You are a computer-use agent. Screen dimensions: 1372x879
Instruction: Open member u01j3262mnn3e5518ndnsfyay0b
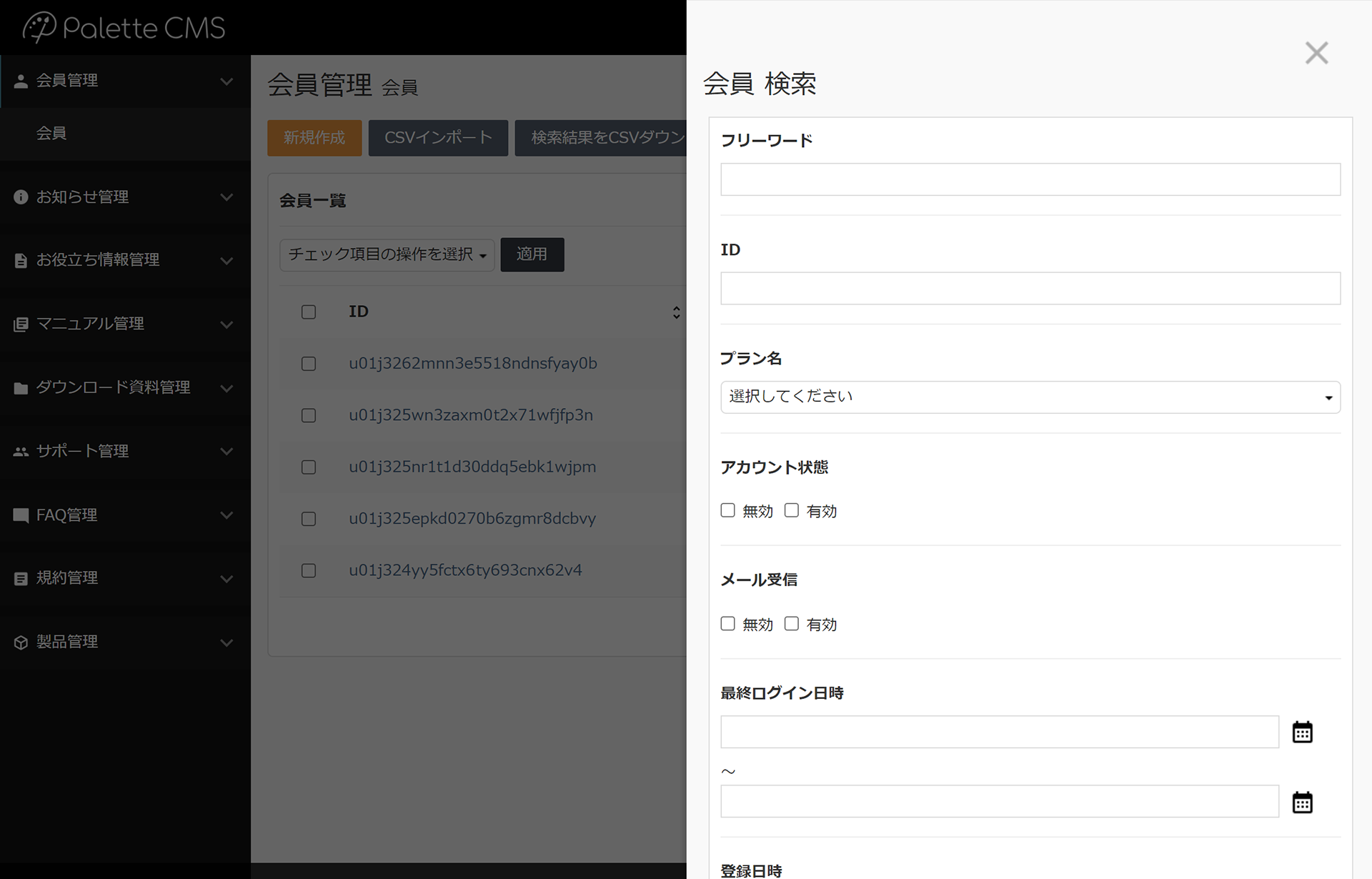[472, 362]
